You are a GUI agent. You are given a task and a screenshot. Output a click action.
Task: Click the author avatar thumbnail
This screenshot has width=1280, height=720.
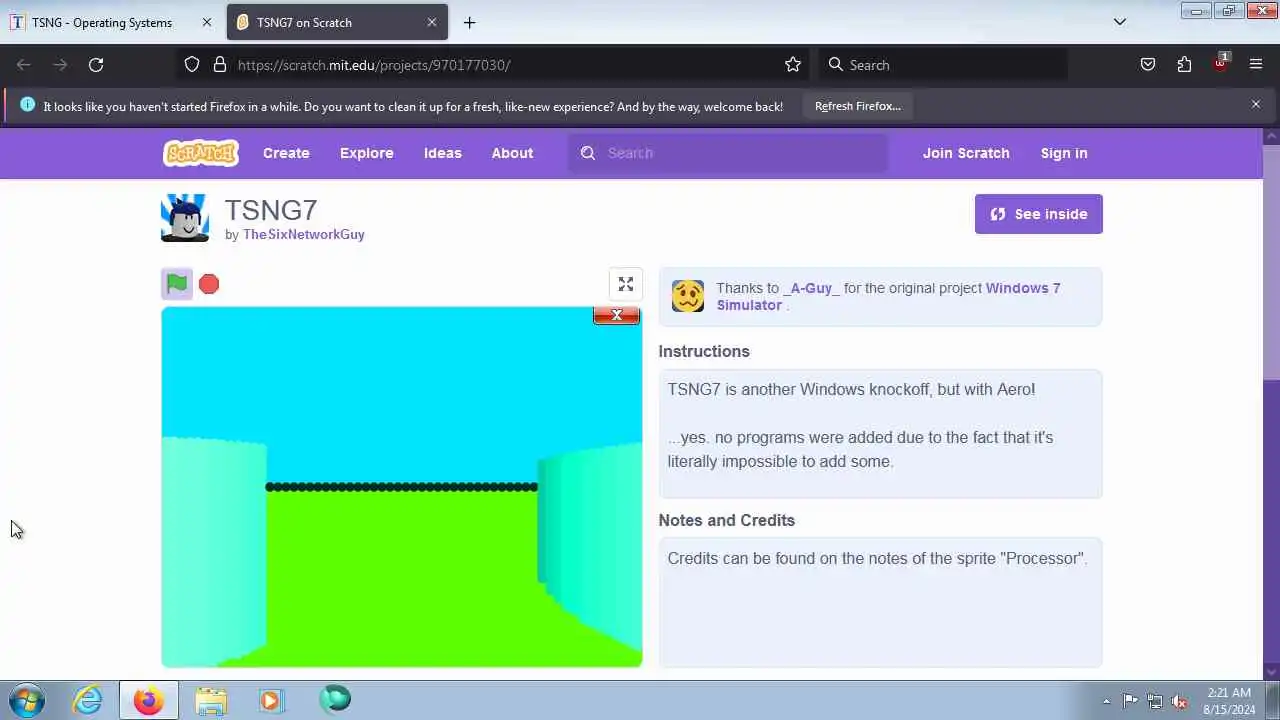(x=185, y=218)
